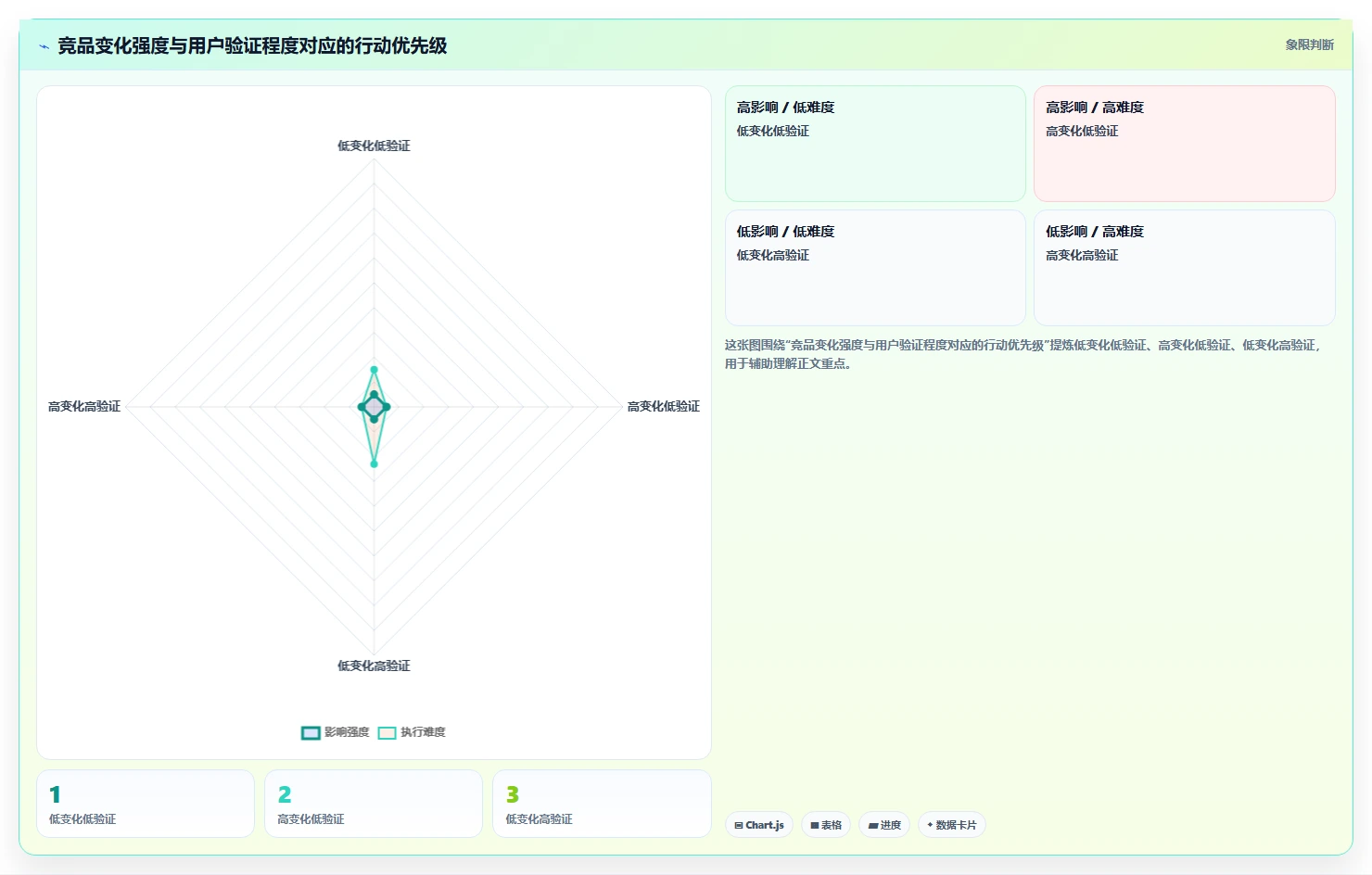Click the radar top axis label 低变化低验证
The image size is (1372, 875).
tap(374, 146)
